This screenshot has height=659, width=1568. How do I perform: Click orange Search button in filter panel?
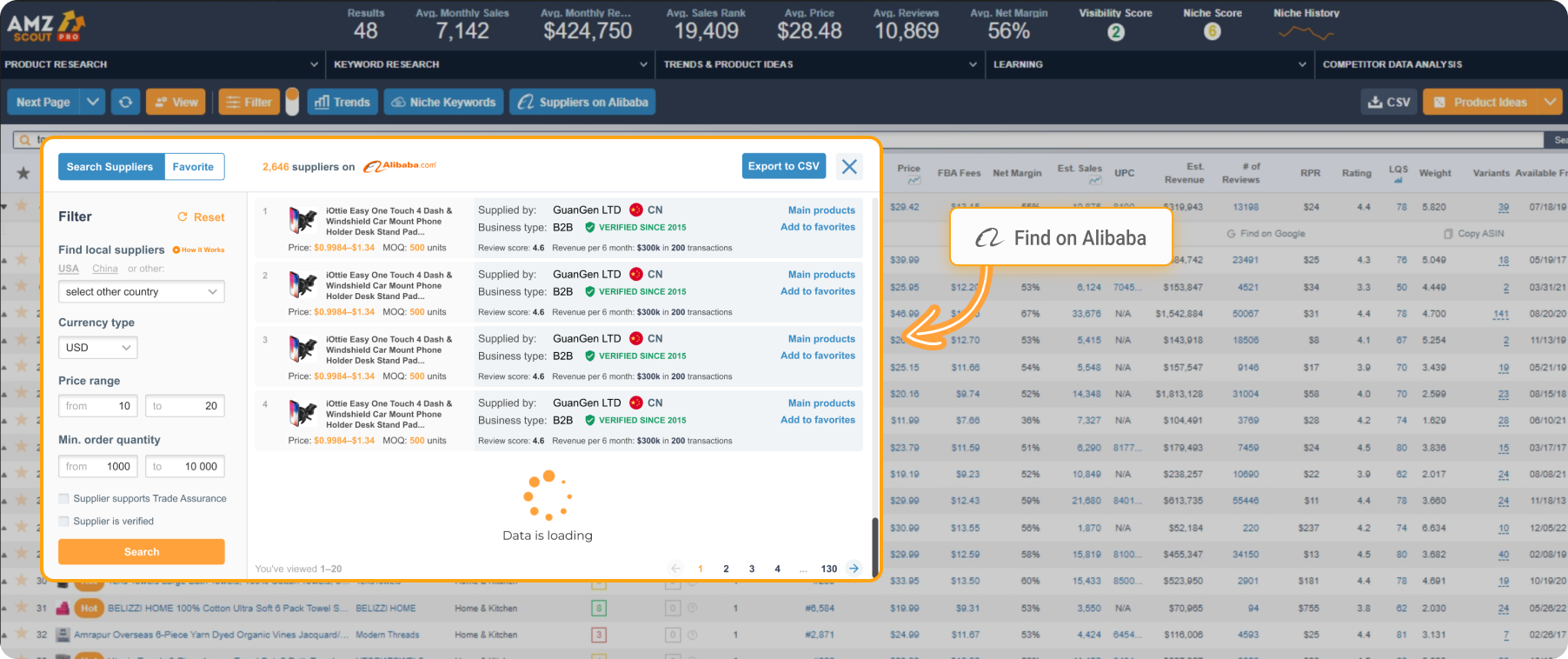(142, 551)
